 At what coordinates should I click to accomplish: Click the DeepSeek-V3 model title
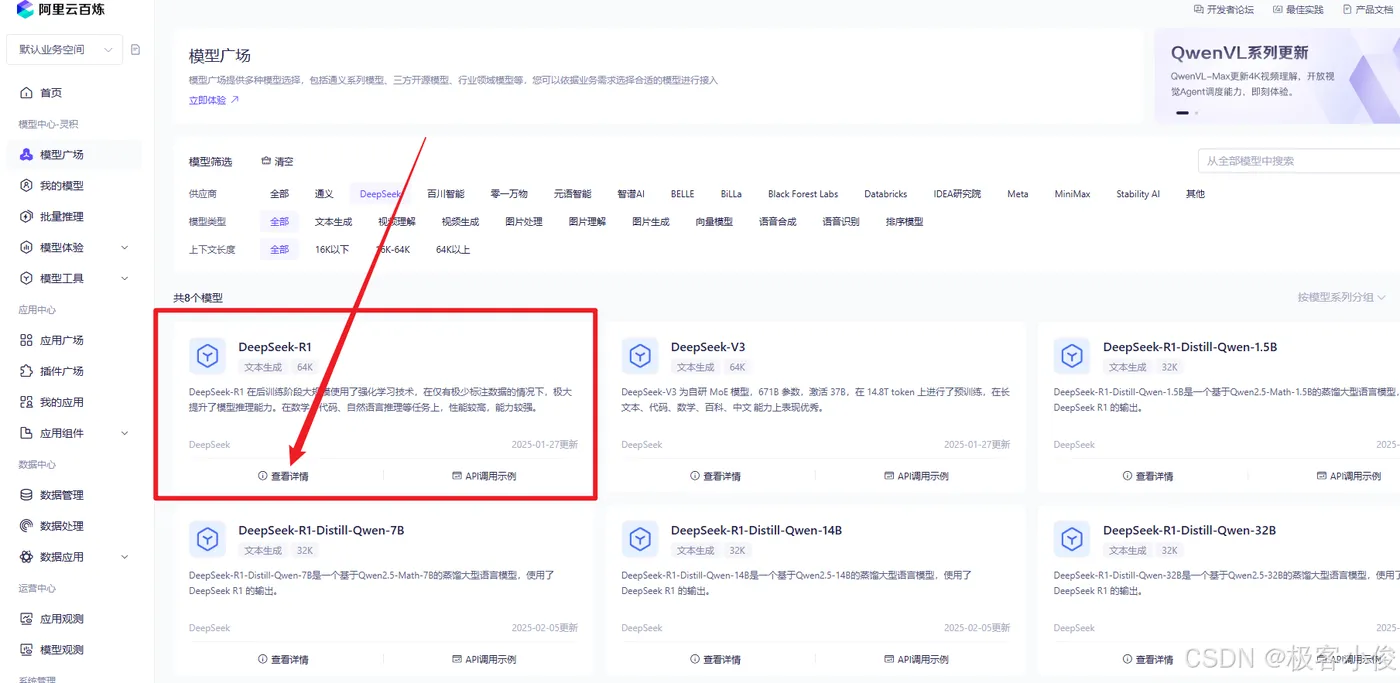coord(708,347)
